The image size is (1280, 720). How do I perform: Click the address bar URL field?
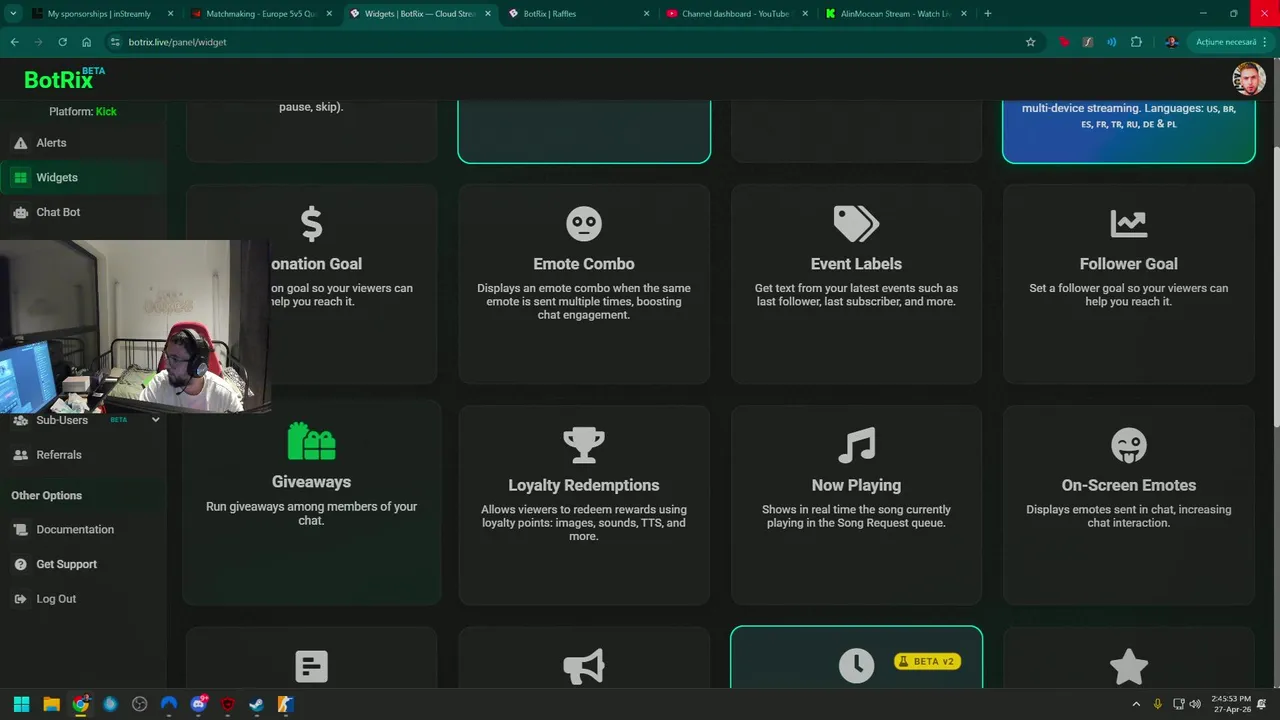570,42
